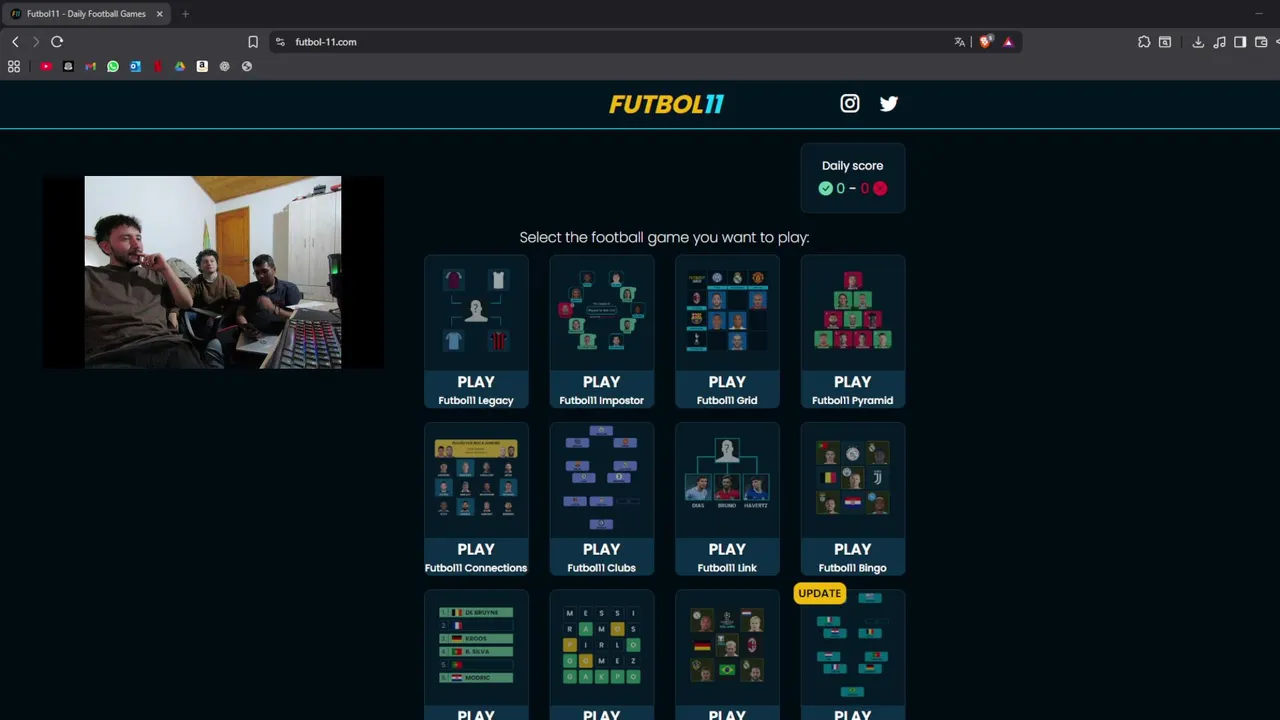
Task: Click the webcam video overlay
Action: click(x=213, y=272)
